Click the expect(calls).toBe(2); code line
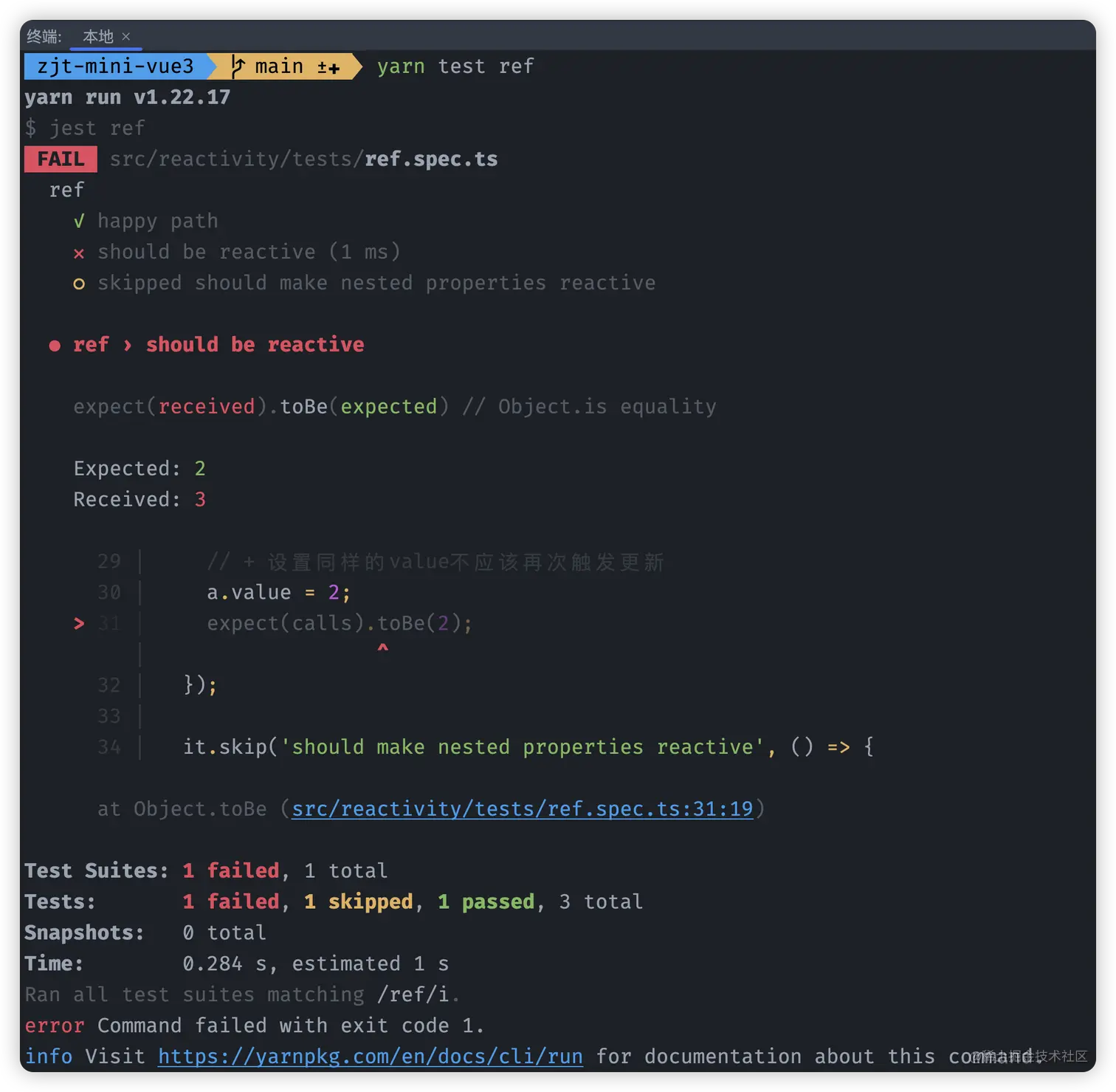Screen dimensions: 1116x1092 (340, 624)
